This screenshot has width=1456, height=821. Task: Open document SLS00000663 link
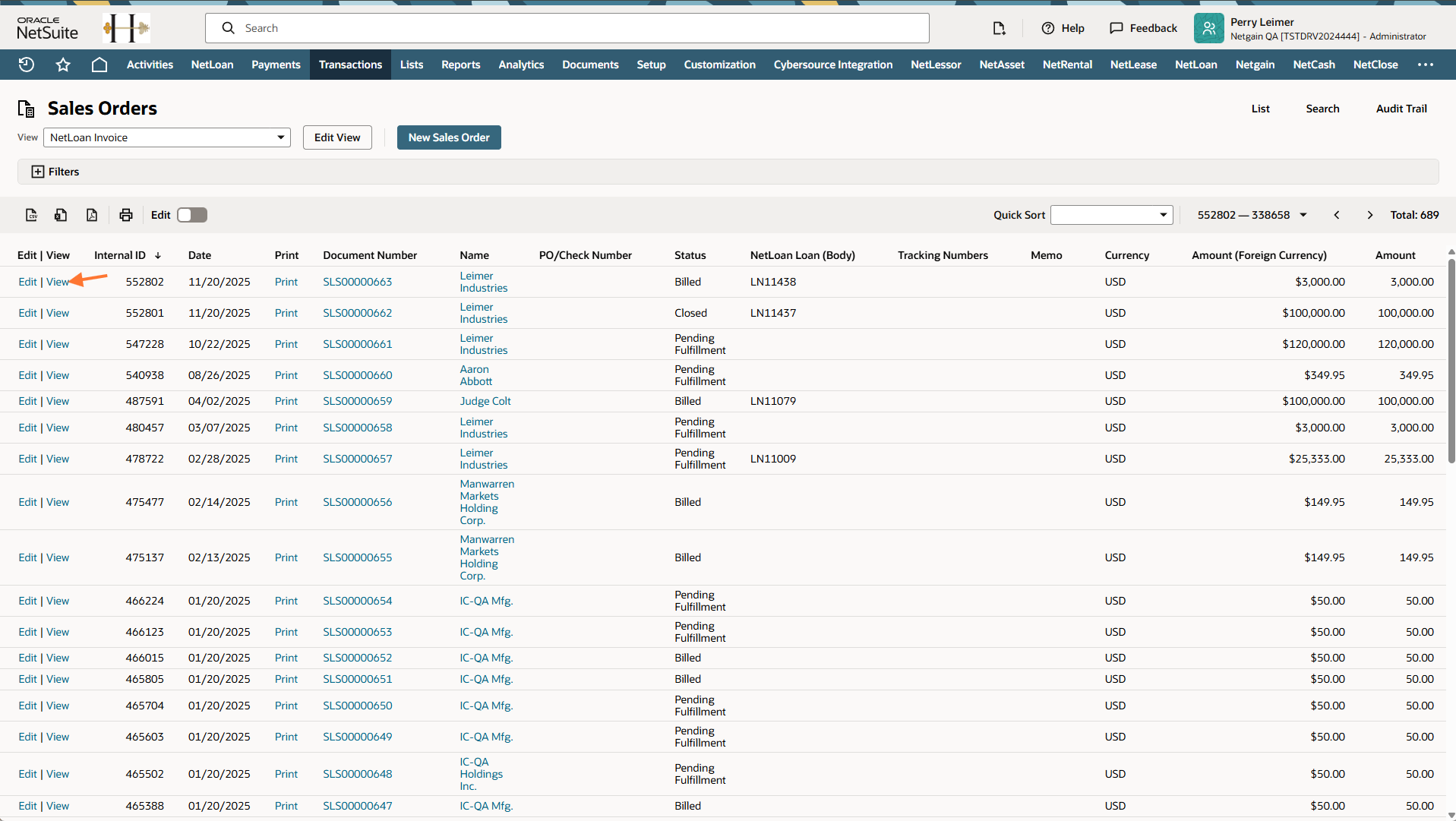(357, 282)
